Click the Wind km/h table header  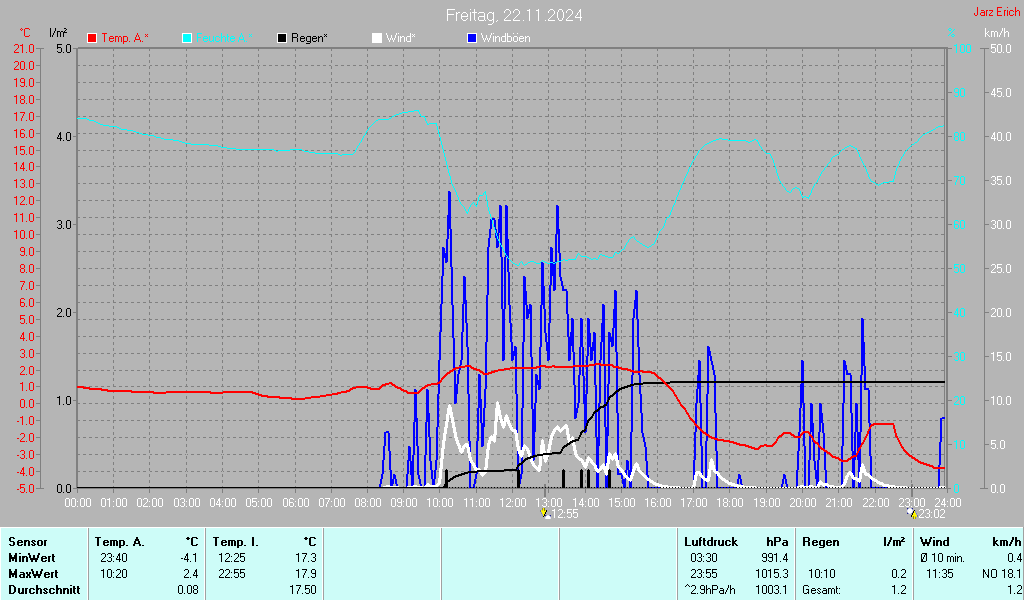(x=970, y=542)
